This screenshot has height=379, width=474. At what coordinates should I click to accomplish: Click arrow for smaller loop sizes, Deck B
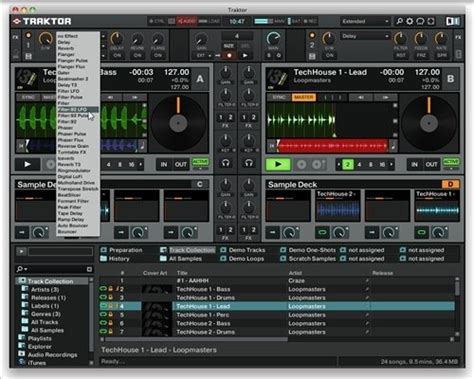click(x=339, y=164)
